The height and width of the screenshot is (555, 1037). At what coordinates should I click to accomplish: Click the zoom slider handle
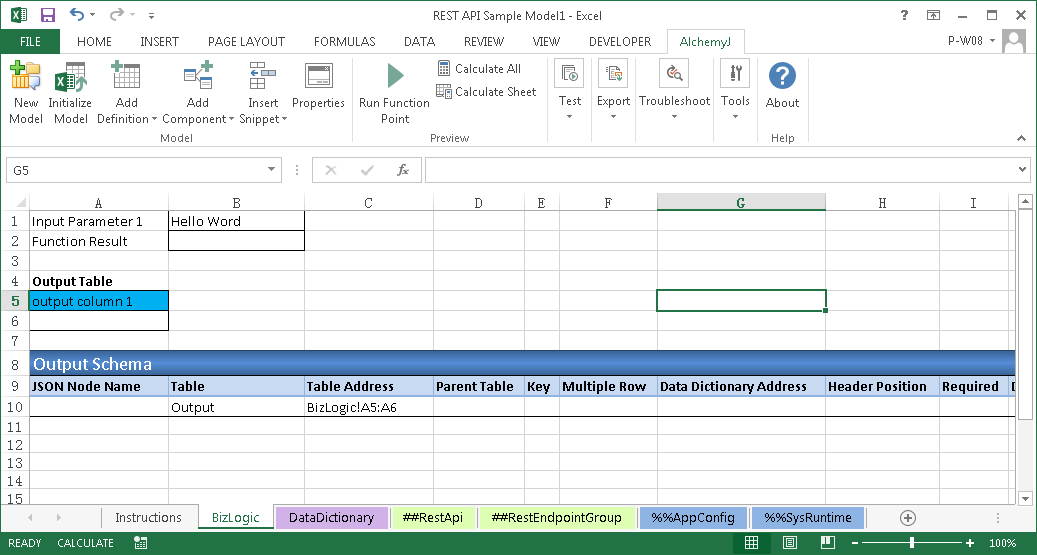pos(911,543)
